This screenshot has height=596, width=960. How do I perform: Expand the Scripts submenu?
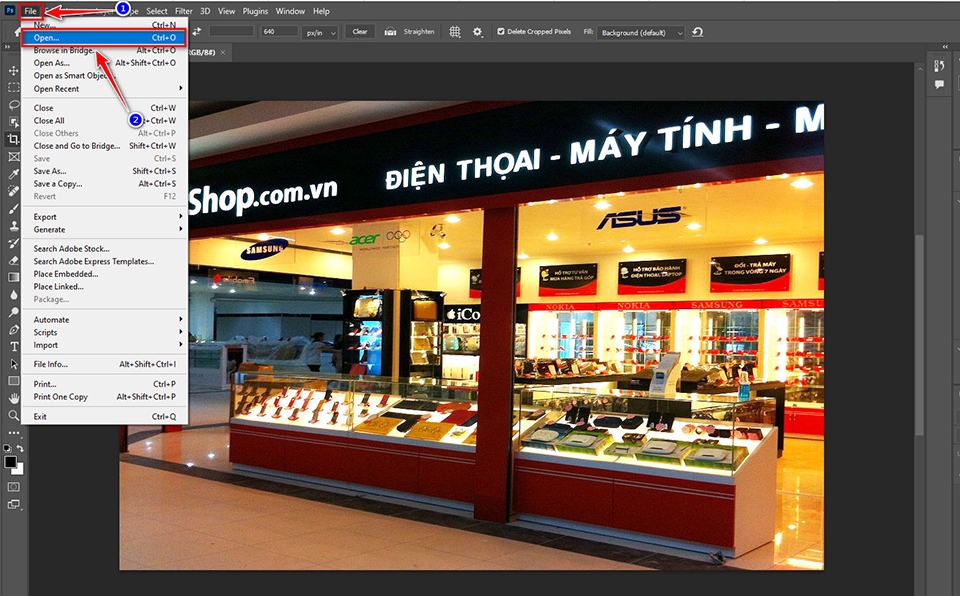(105, 333)
